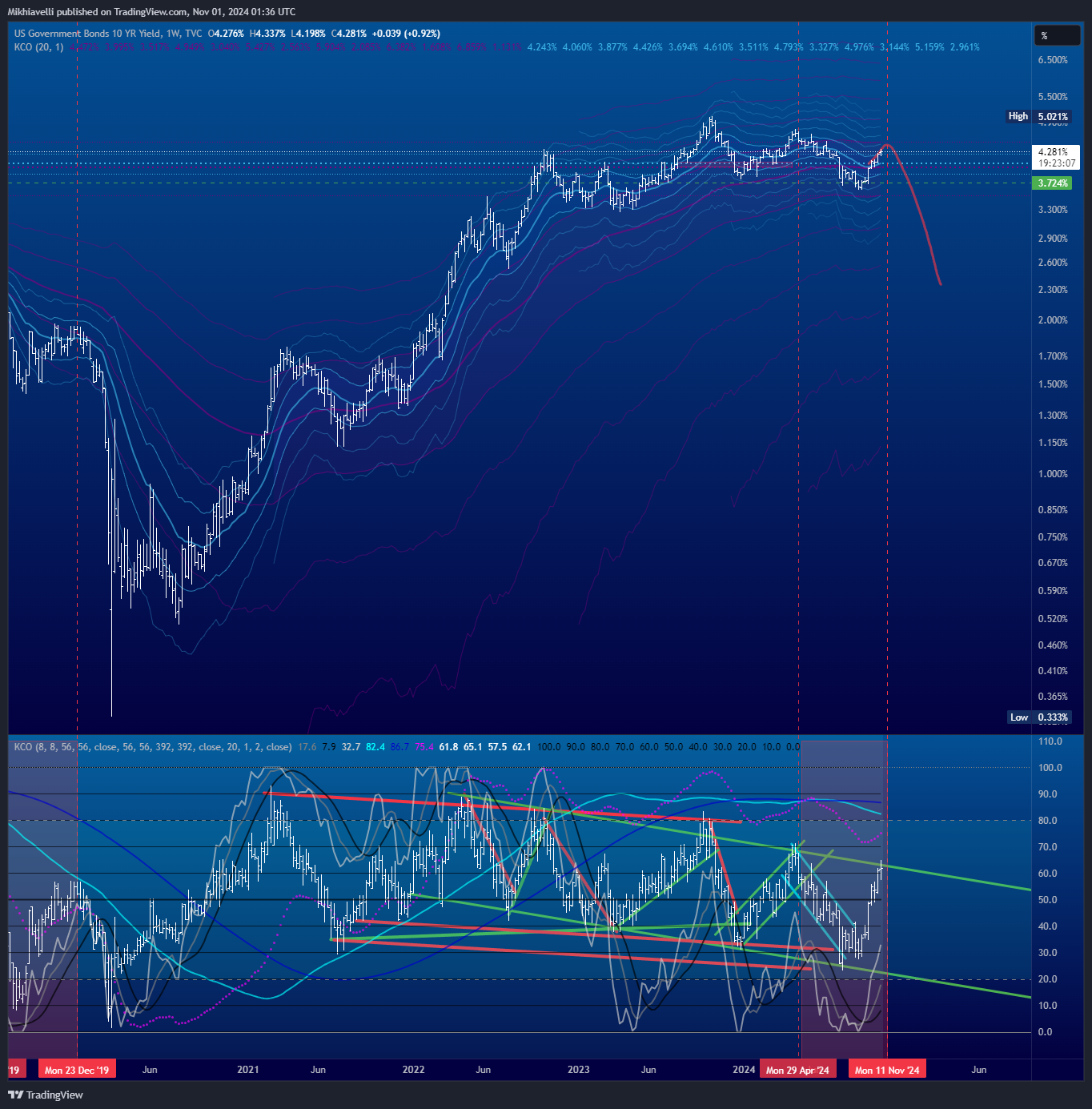Screen dimensions: 1092x1109
Task: Click the close value C4.281% in the legend
Action: [x=349, y=34]
